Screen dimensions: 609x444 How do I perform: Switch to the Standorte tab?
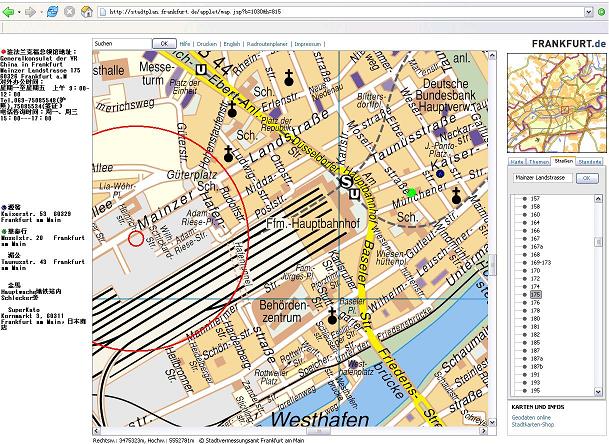[590, 162]
